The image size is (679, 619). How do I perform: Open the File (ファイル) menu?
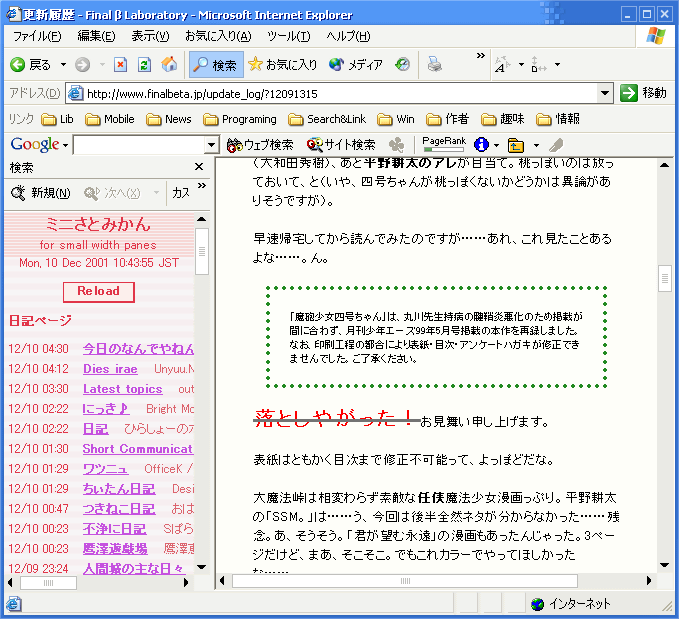(37, 36)
